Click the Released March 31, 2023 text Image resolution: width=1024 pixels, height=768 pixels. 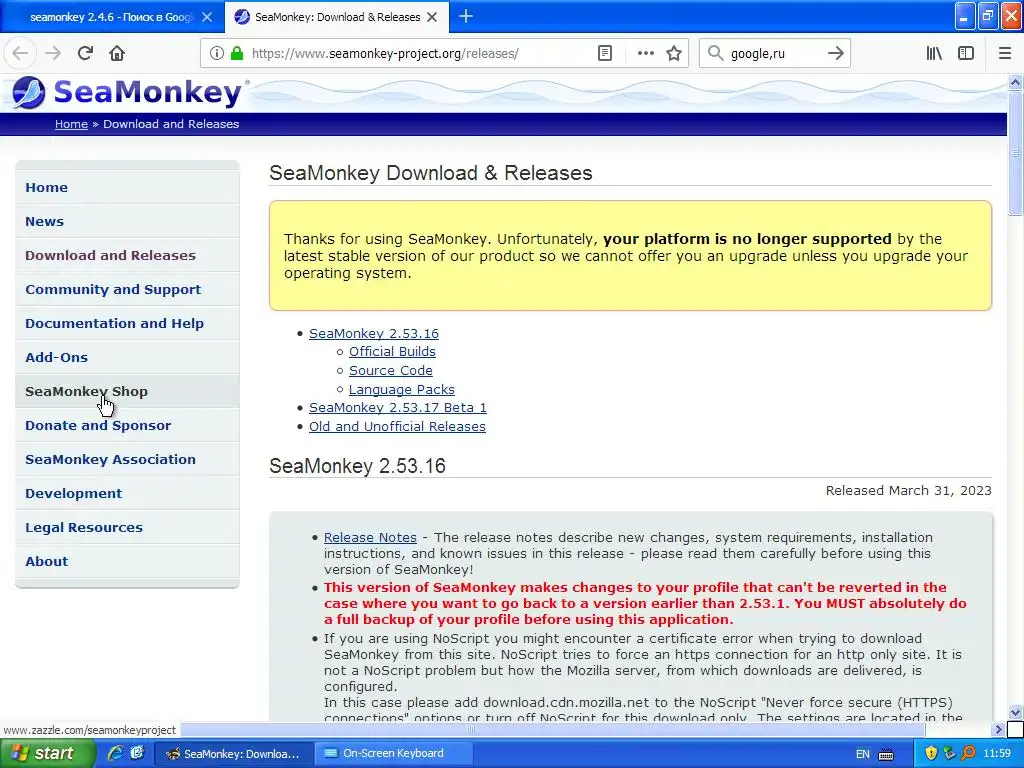(x=908, y=490)
